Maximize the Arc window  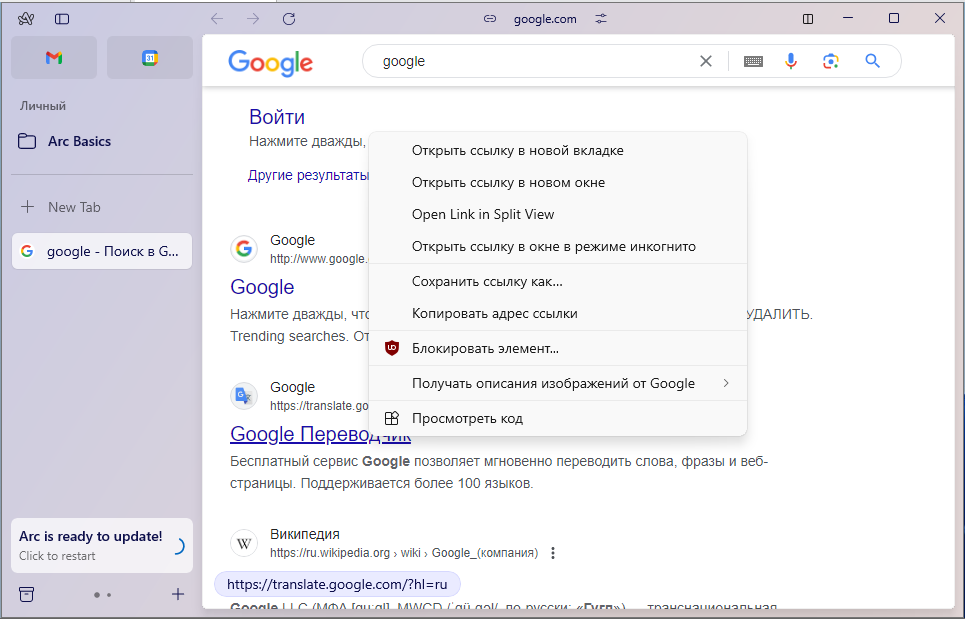coord(894,18)
